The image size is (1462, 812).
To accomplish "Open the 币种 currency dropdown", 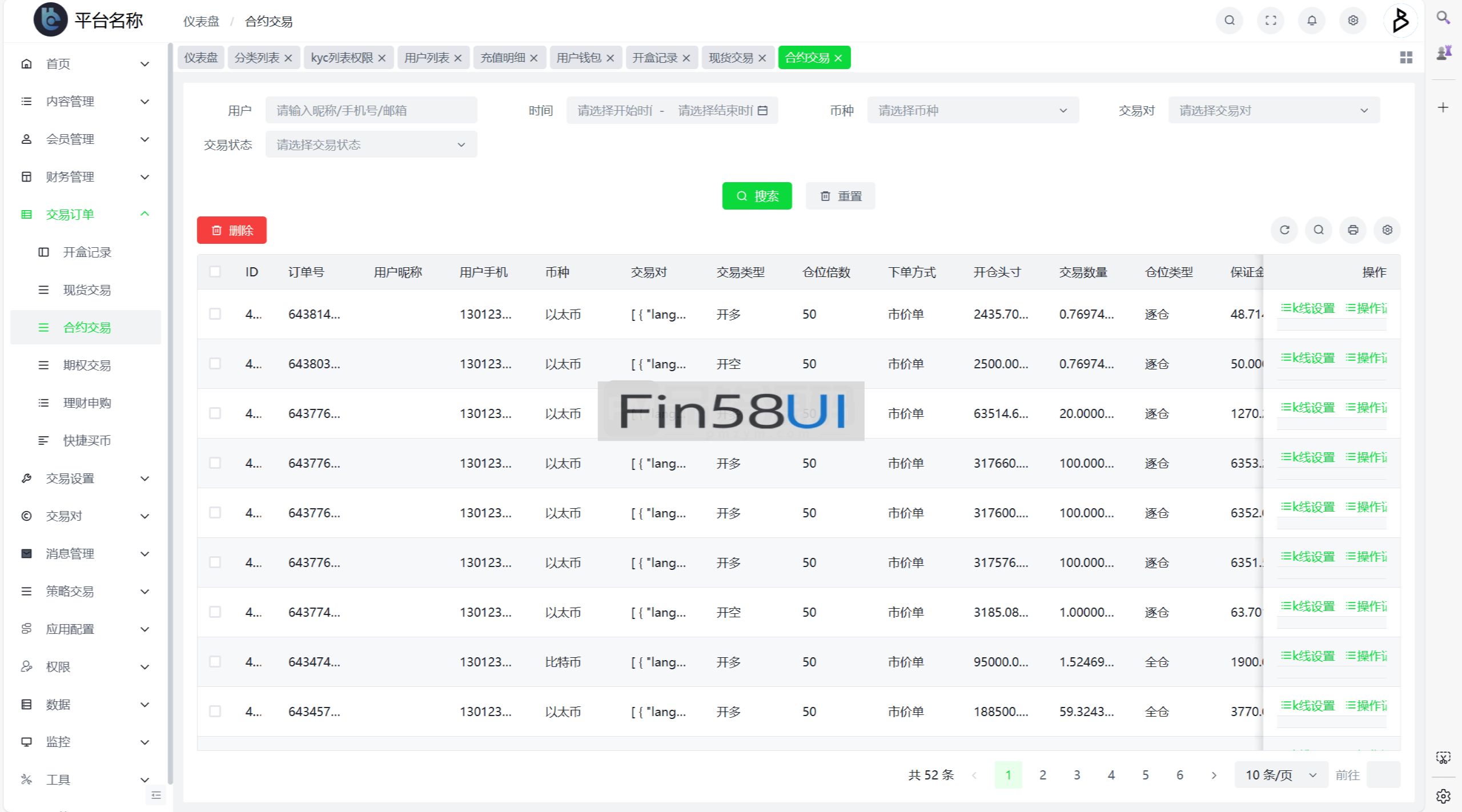I will click(973, 110).
